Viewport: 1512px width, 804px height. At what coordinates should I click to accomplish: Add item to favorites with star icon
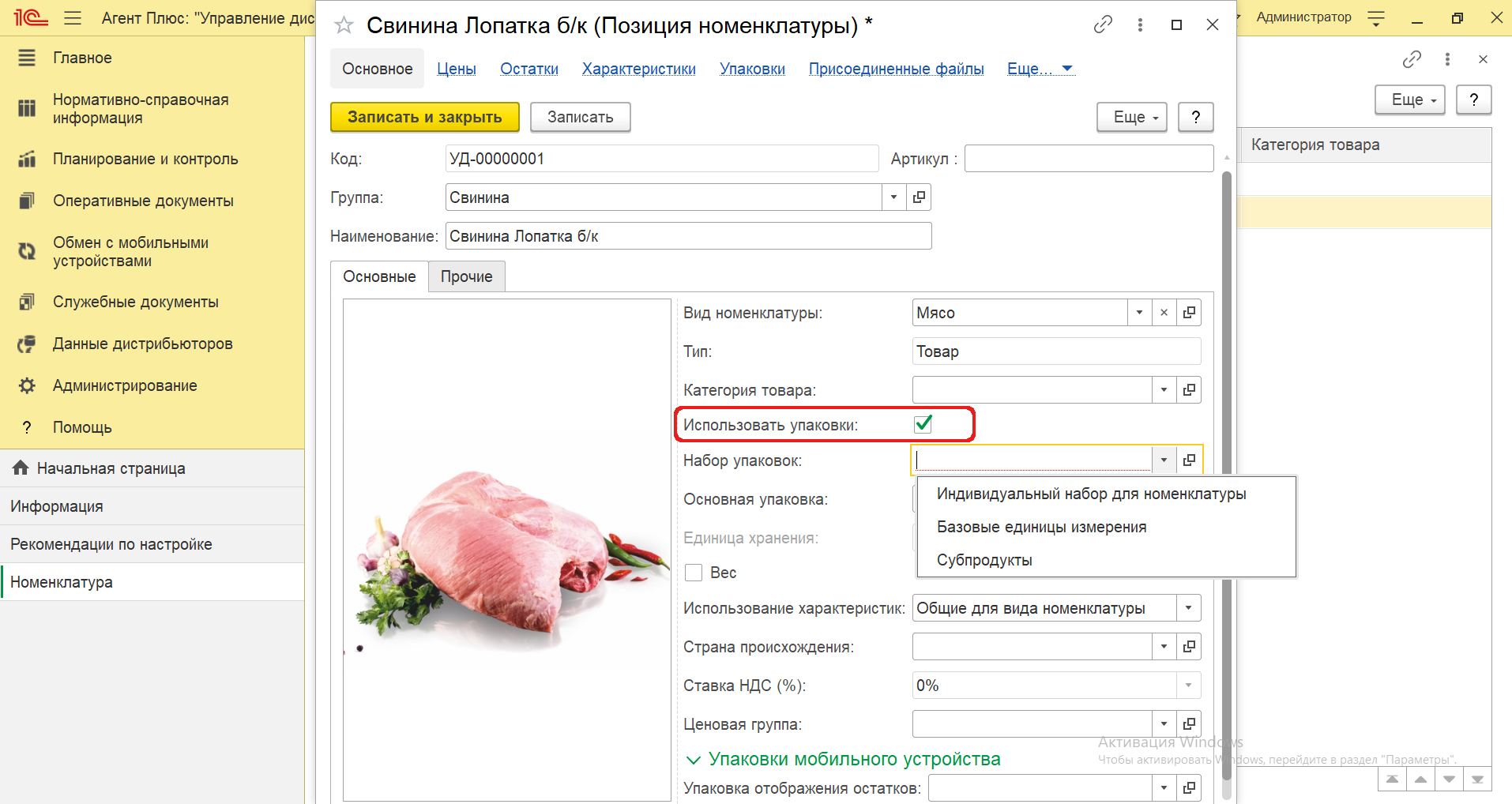344,25
